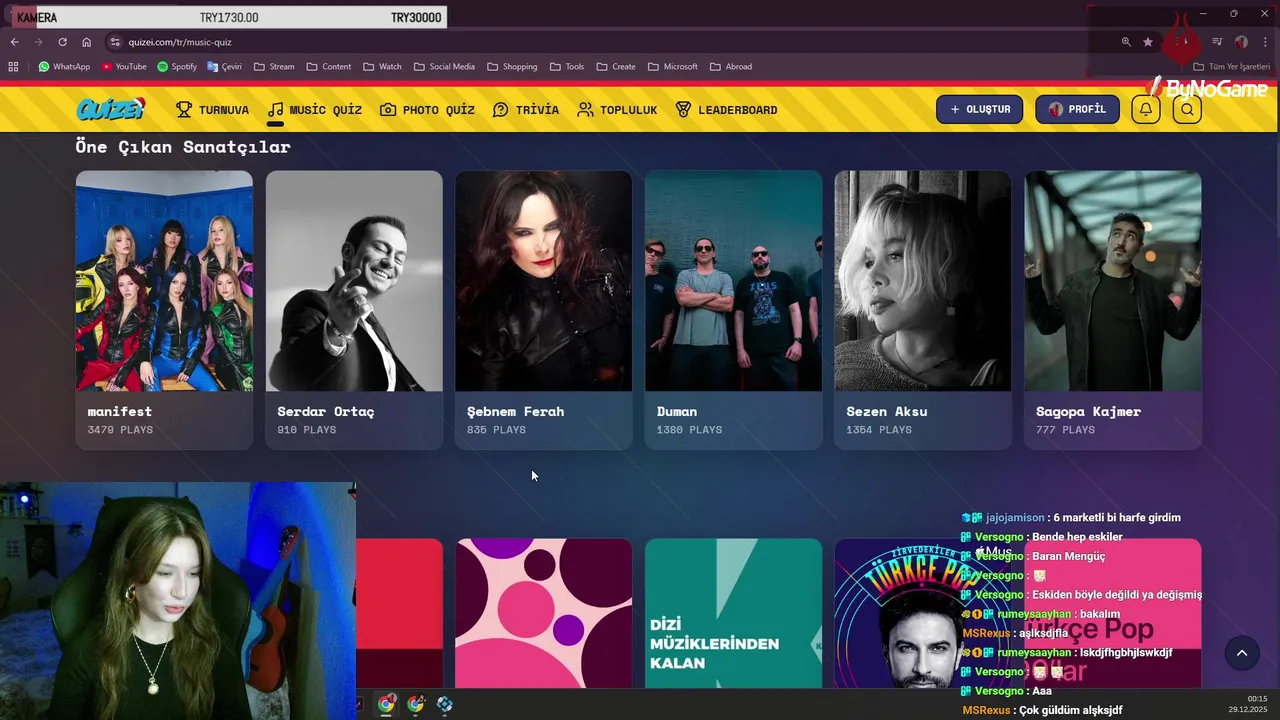Select the Serdar Ortaç artist card
Viewport: 1280px width, 720px height.
354,310
